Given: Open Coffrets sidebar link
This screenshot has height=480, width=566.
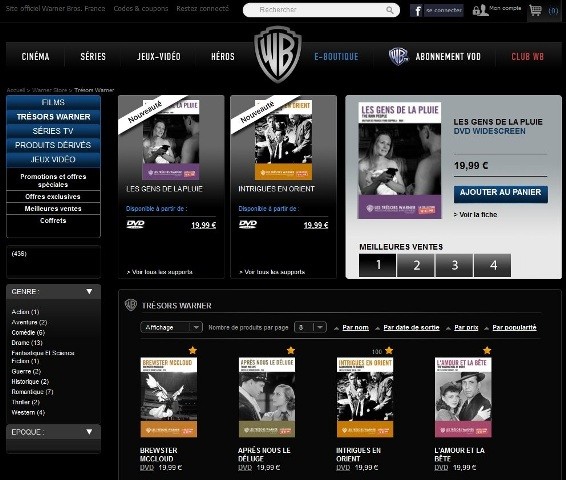Looking at the screenshot, I should pyautogui.click(x=53, y=221).
